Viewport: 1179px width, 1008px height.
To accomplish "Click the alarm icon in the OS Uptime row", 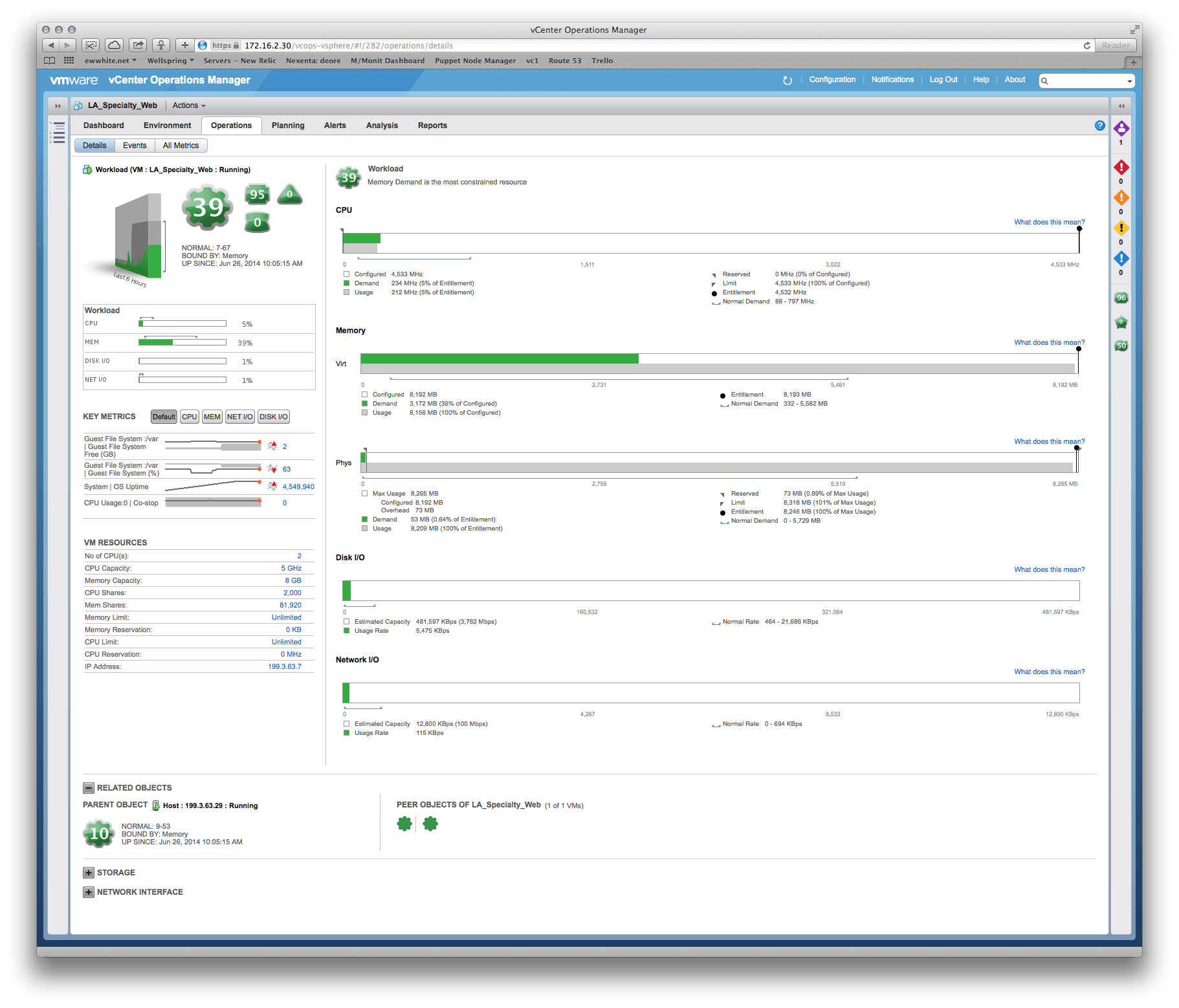I will [272, 486].
